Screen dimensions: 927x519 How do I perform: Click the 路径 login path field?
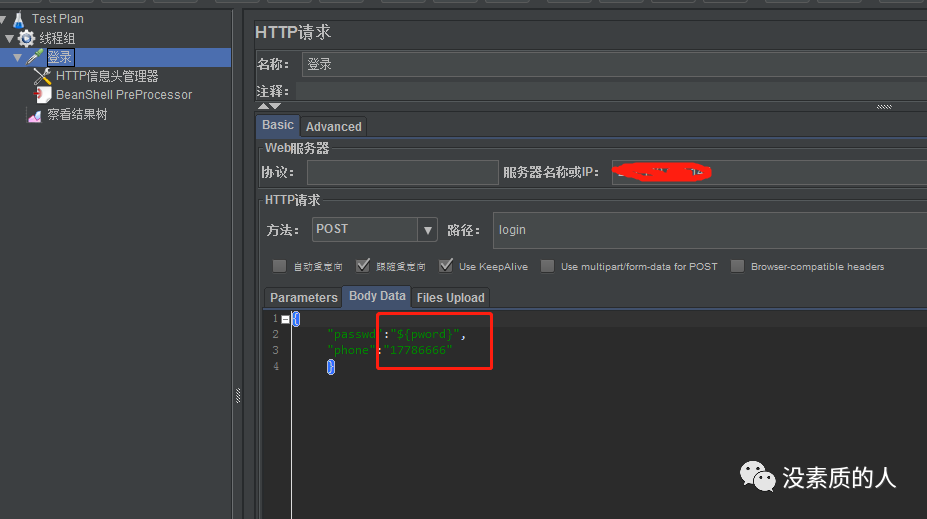click(x=710, y=230)
